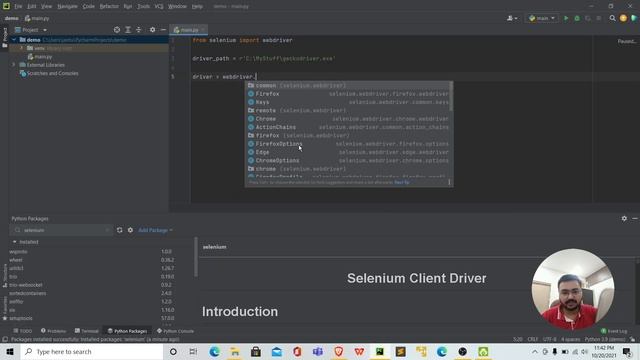Open Sublime Text from the taskbar

coord(400,351)
